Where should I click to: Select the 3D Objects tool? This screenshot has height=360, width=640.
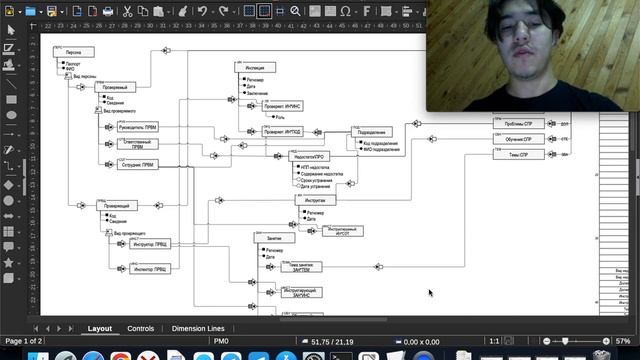pyautogui.click(x=9, y=278)
